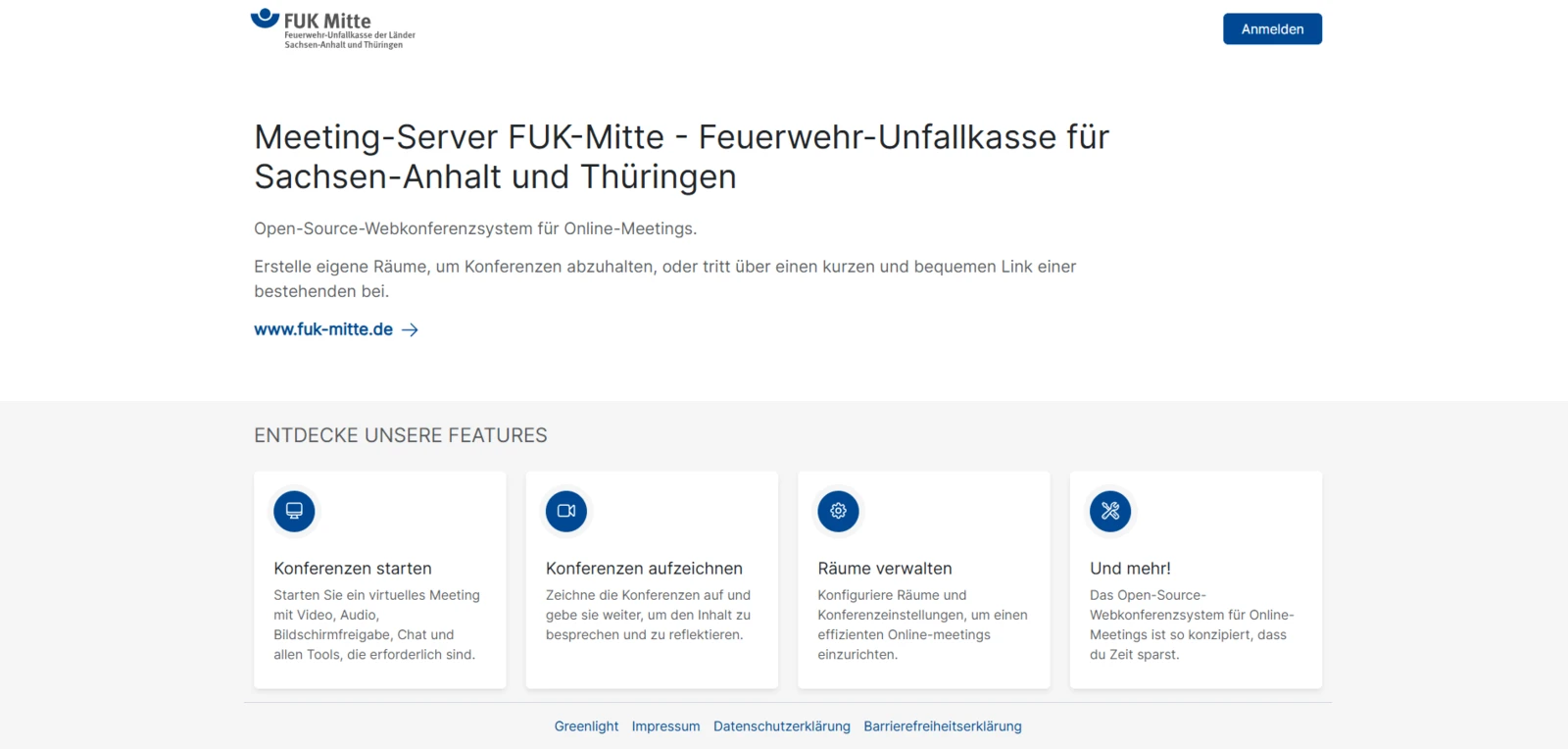This screenshot has height=749, width=1568.
Task: Open the Barrierefreiheitserklärung footer link
Action: [943, 726]
